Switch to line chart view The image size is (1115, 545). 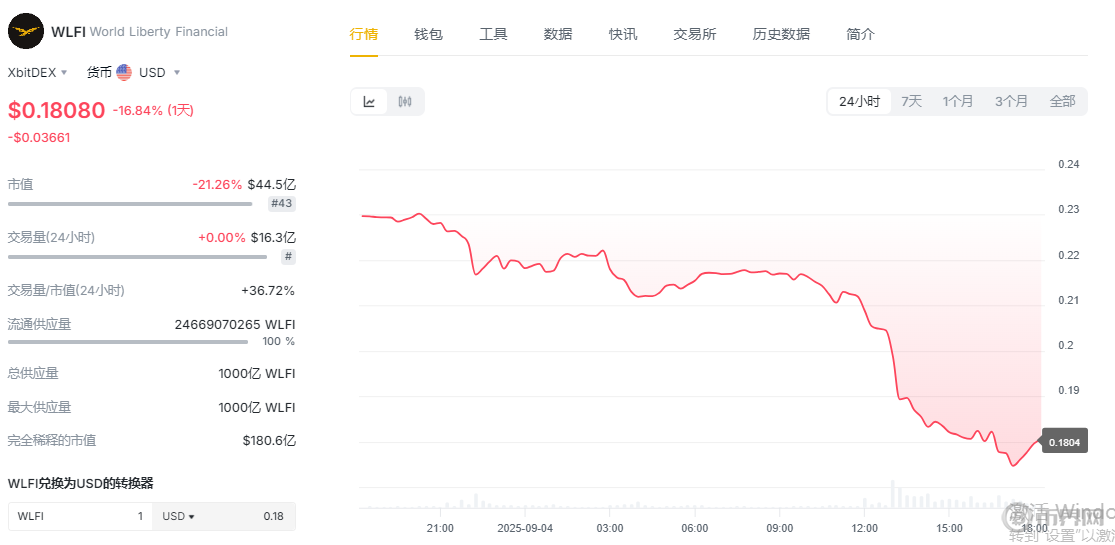[x=369, y=101]
